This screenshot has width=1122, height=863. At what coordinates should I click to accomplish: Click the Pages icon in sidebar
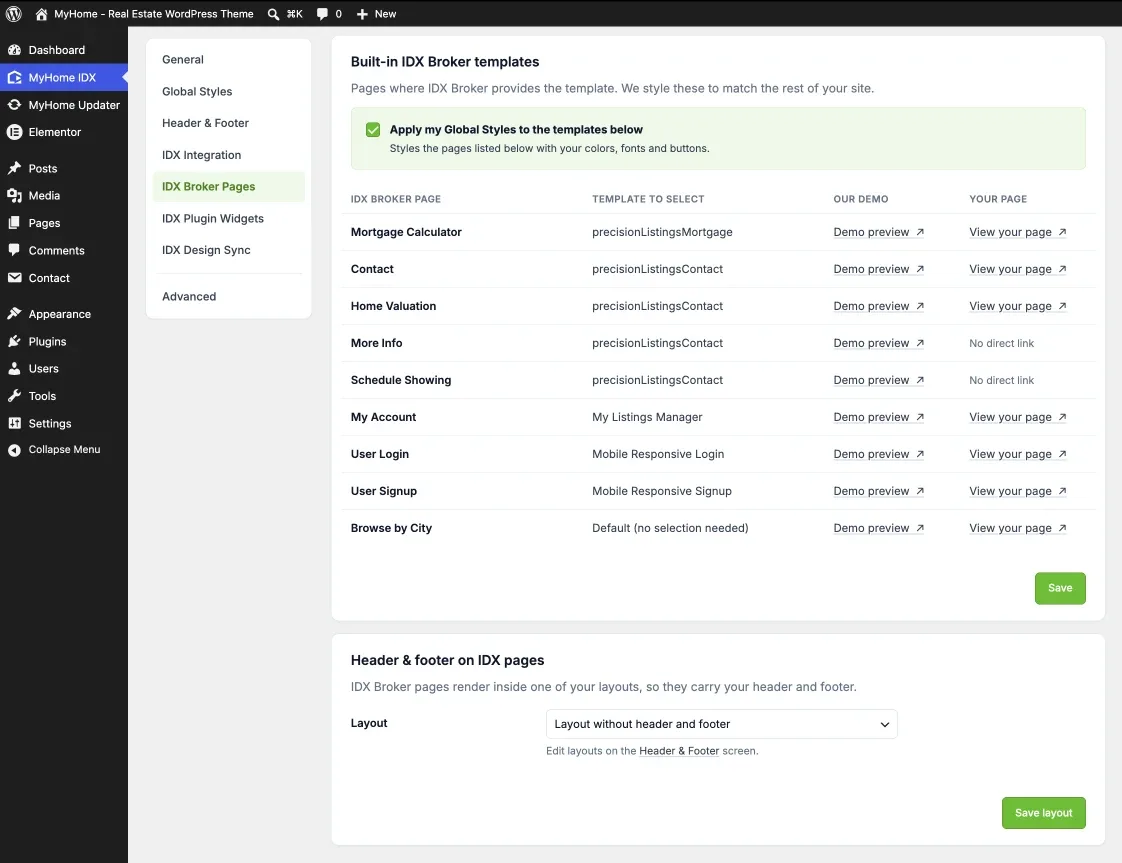14,223
